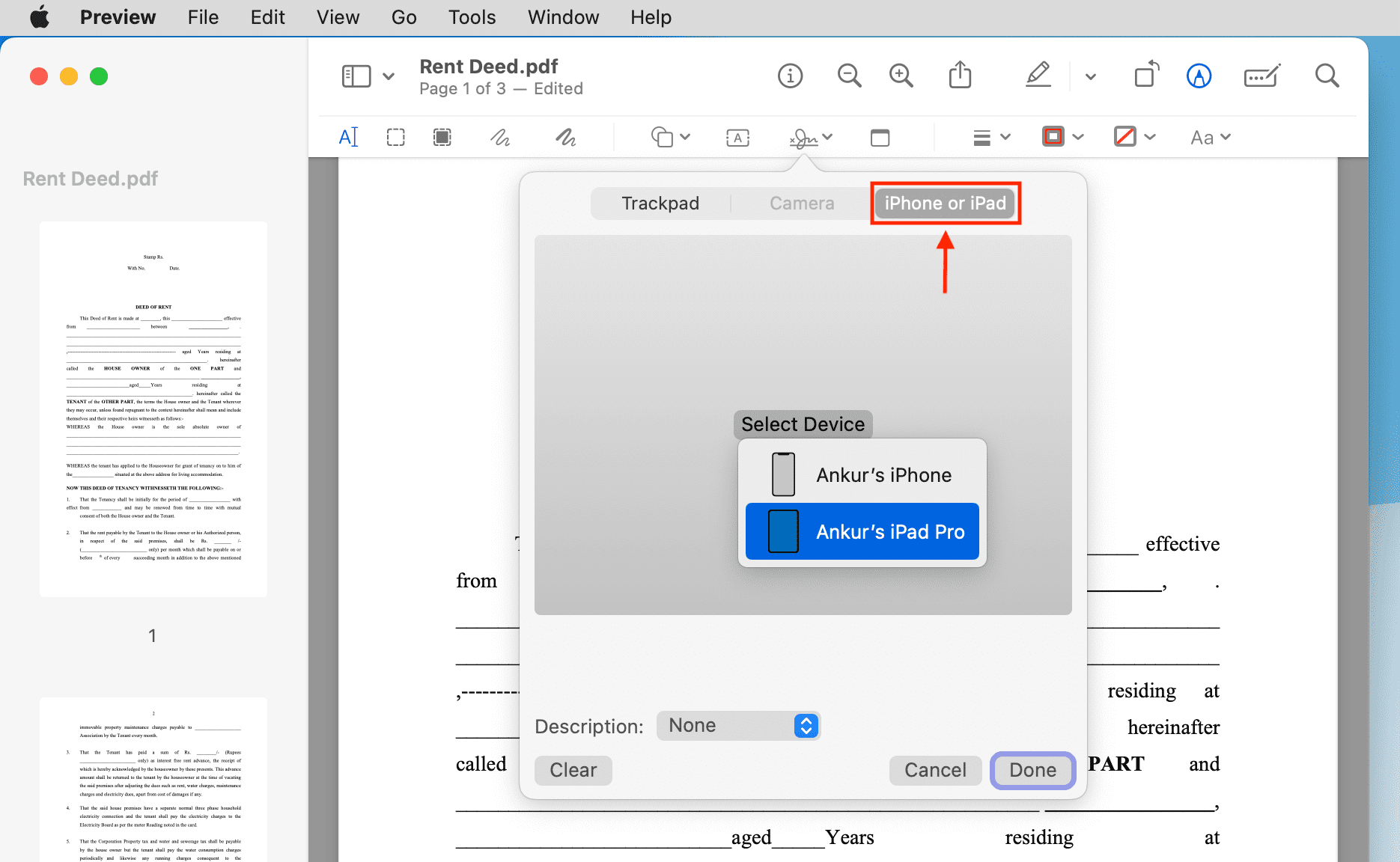Open the Shape Style line menu
Image resolution: width=1400 pixels, height=862 pixels.
991,138
